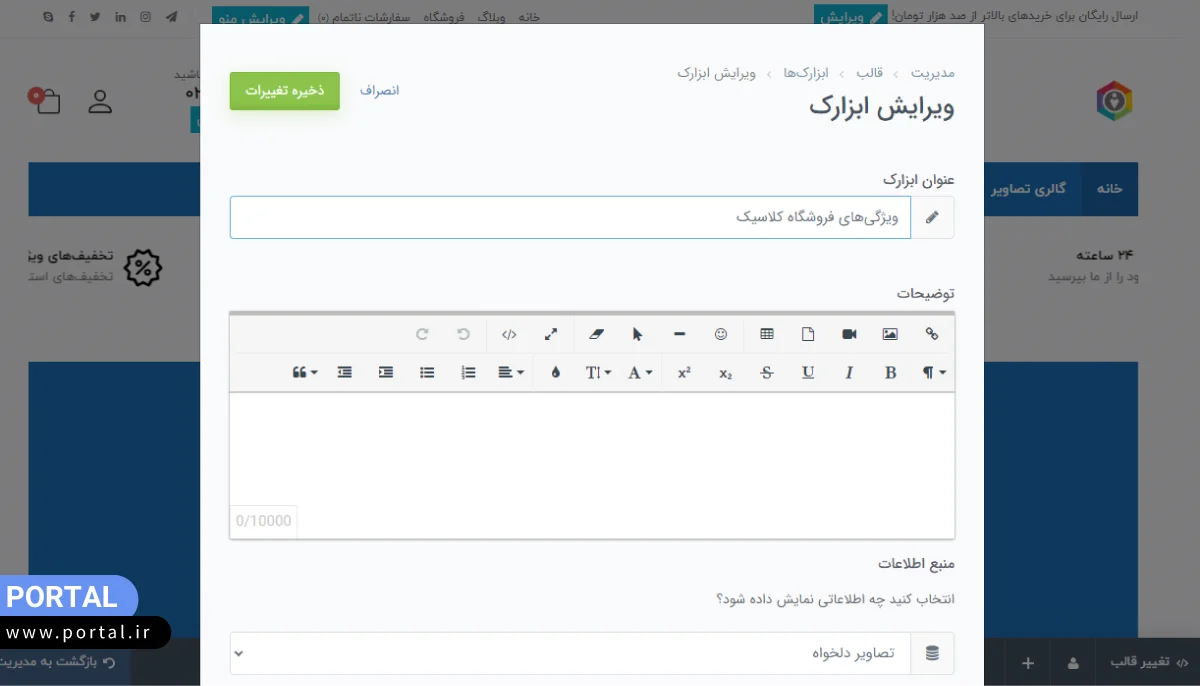This screenshot has width=1200, height=686.
Task: Switch to the وبلاگ menu item
Action: [x=492, y=16]
